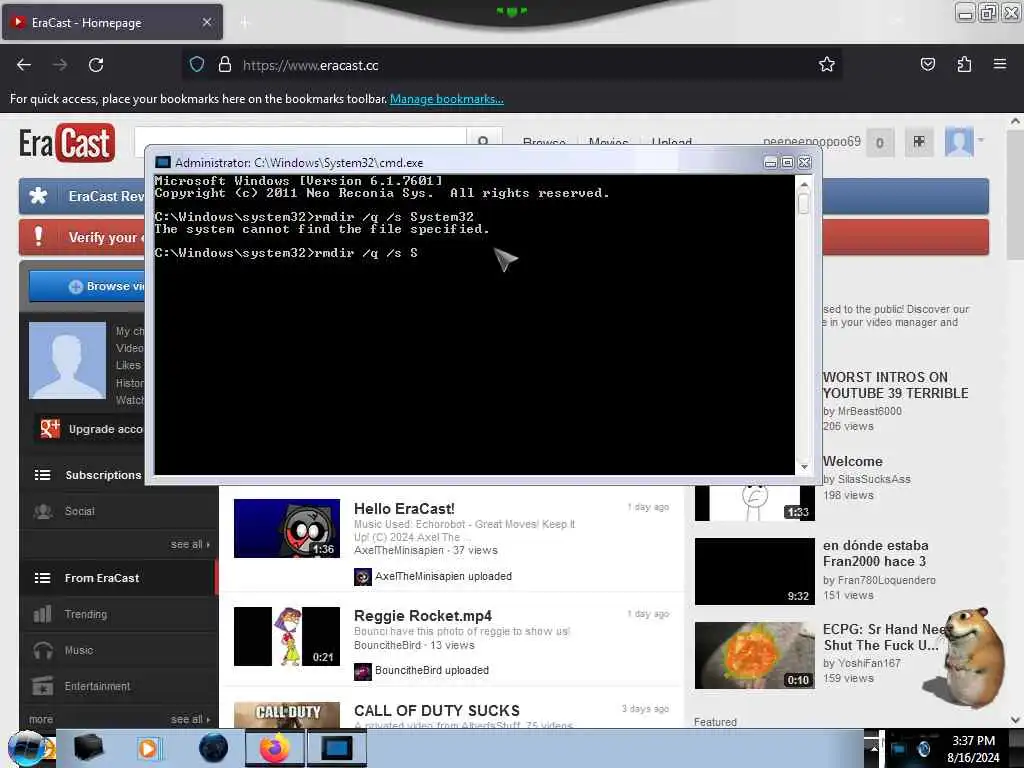Click the profile avatar picture in sidebar
Screen dimensions: 1024x768
[x=67, y=360]
